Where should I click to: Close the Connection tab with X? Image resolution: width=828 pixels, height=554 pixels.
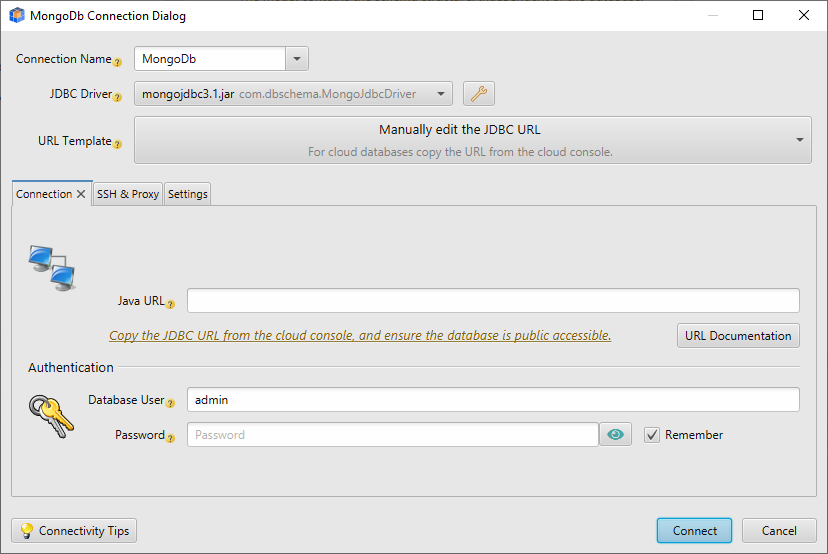(x=81, y=194)
